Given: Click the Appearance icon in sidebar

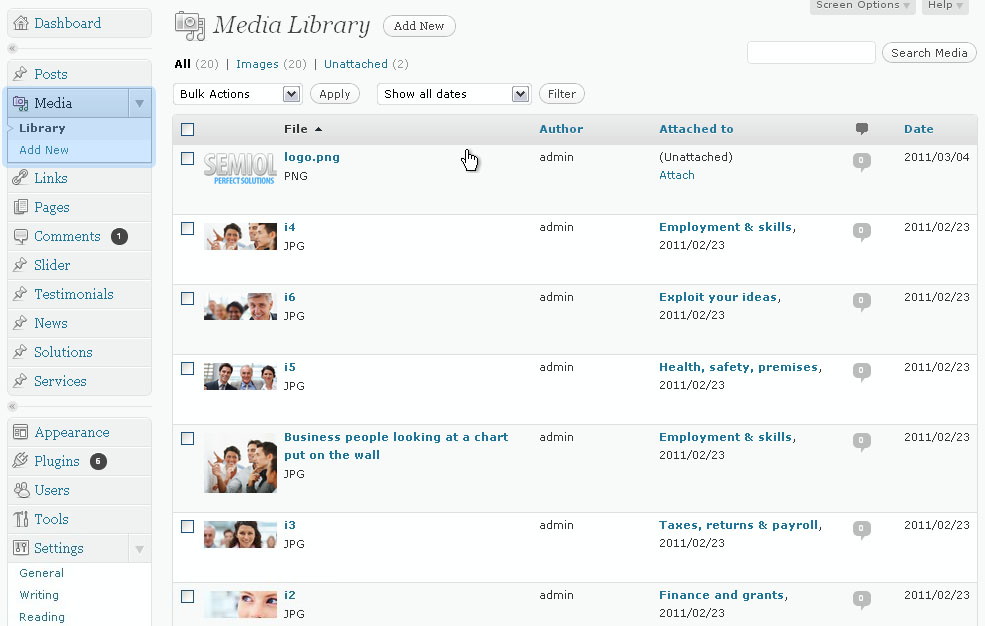Looking at the screenshot, I should (21, 432).
